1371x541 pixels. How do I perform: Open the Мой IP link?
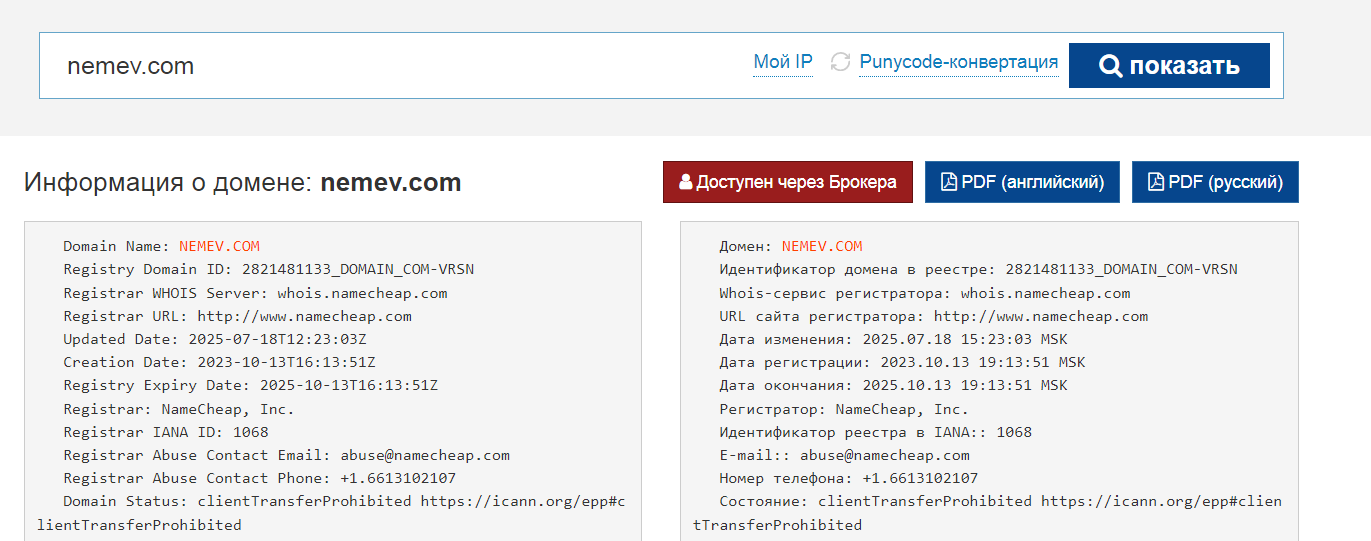(783, 62)
